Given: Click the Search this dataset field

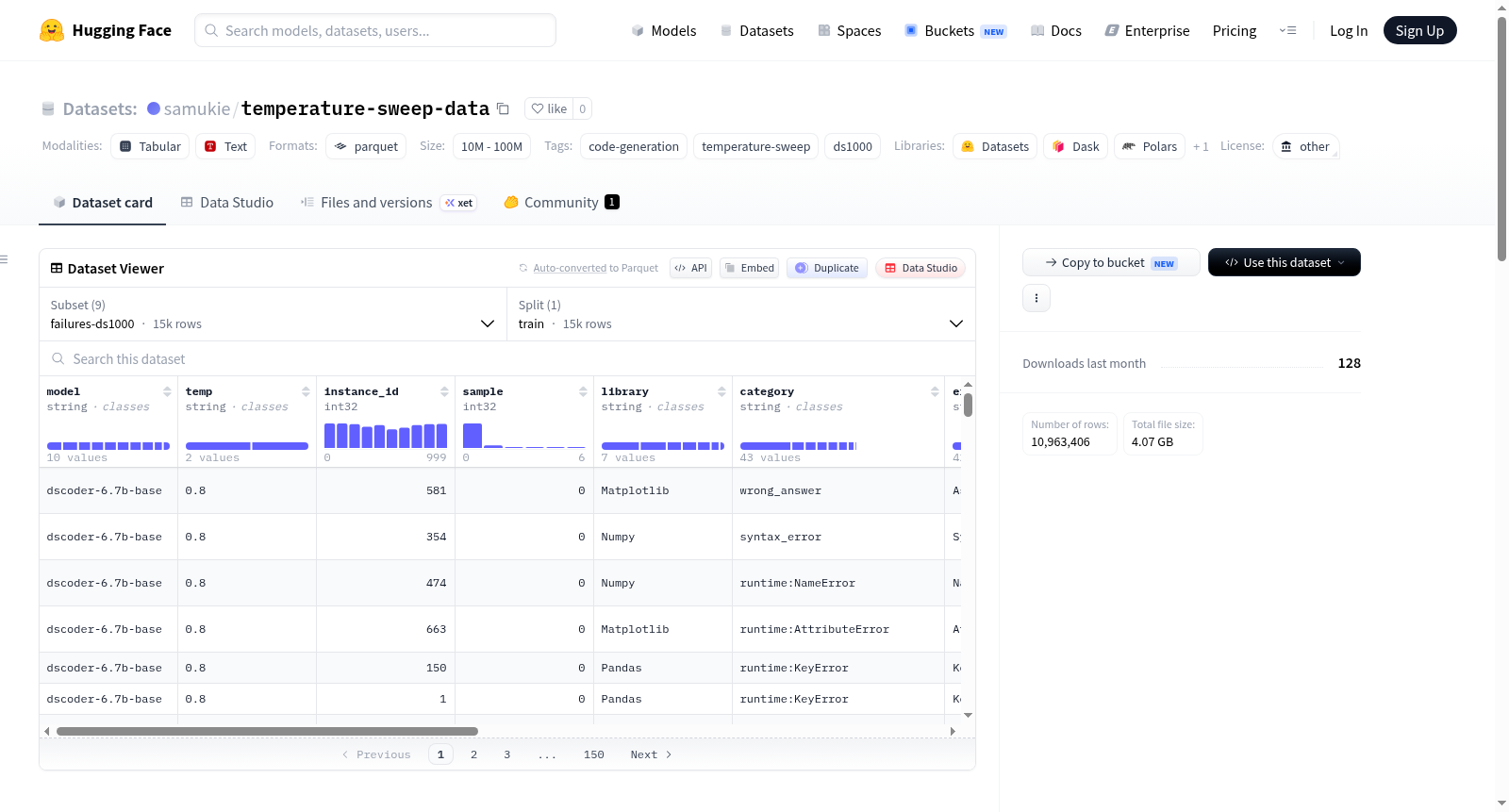Looking at the screenshot, I should 507,359.
